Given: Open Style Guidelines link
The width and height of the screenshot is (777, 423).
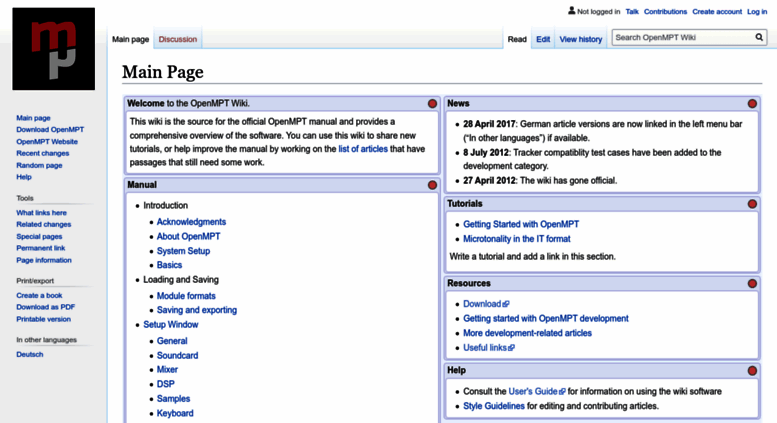Looking at the screenshot, I should click(494, 406).
